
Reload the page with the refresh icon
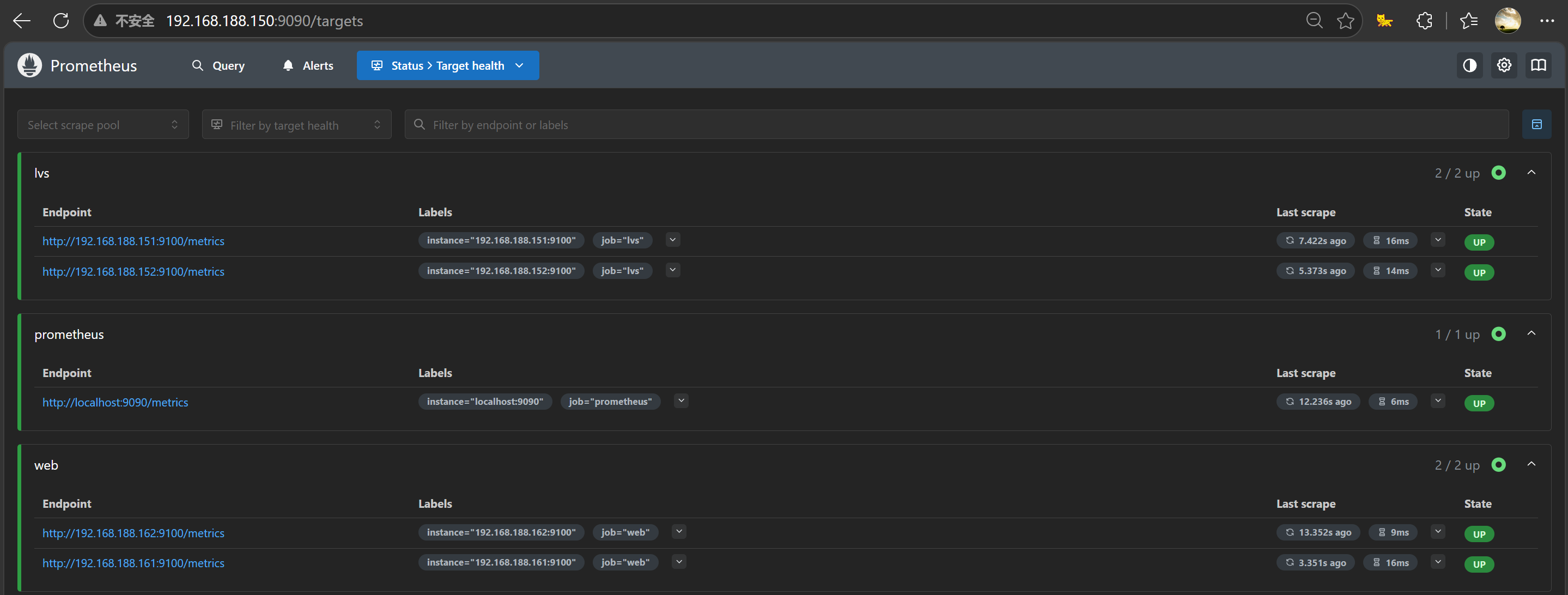pos(61,21)
